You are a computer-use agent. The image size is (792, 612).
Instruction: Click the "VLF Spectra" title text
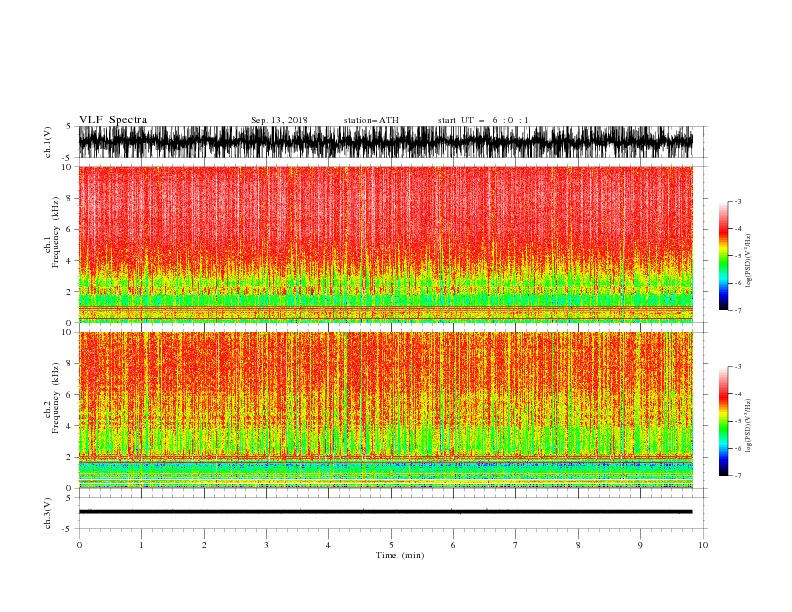(113, 120)
